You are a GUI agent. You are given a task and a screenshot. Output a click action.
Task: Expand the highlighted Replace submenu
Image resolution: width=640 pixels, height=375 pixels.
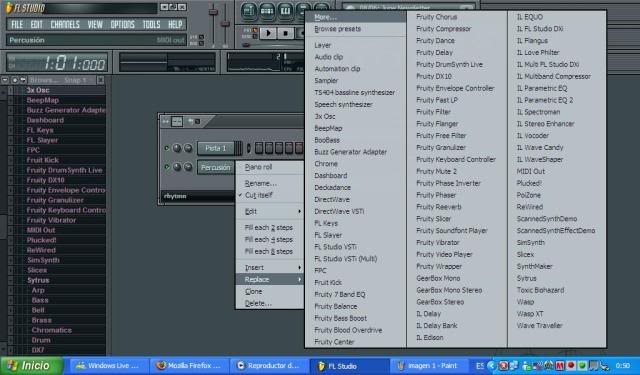click(x=270, y=280)
